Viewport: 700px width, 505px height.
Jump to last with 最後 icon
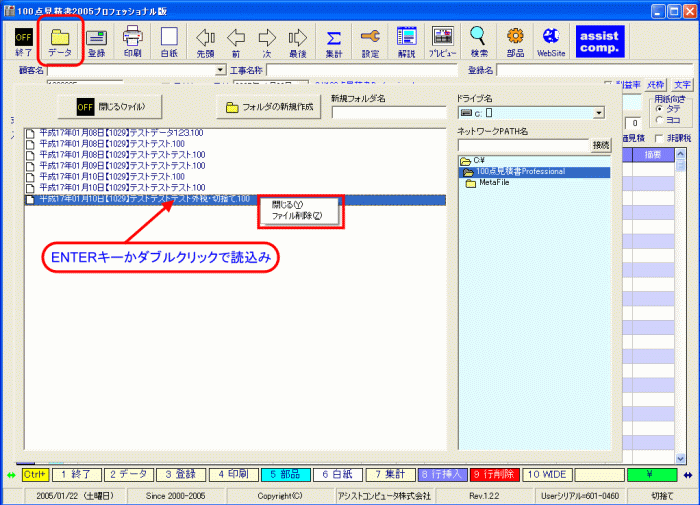click(298, 42)
